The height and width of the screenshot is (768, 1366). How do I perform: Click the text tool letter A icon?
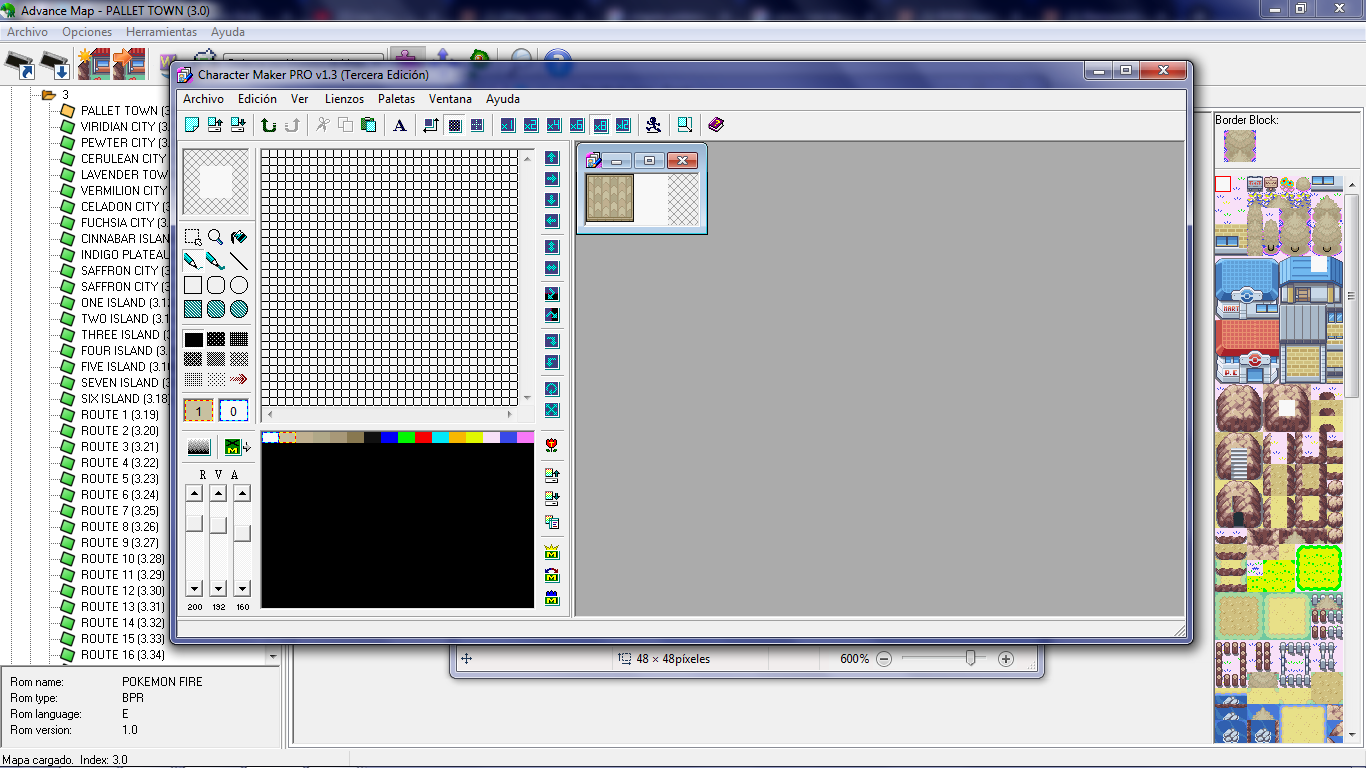399,125
